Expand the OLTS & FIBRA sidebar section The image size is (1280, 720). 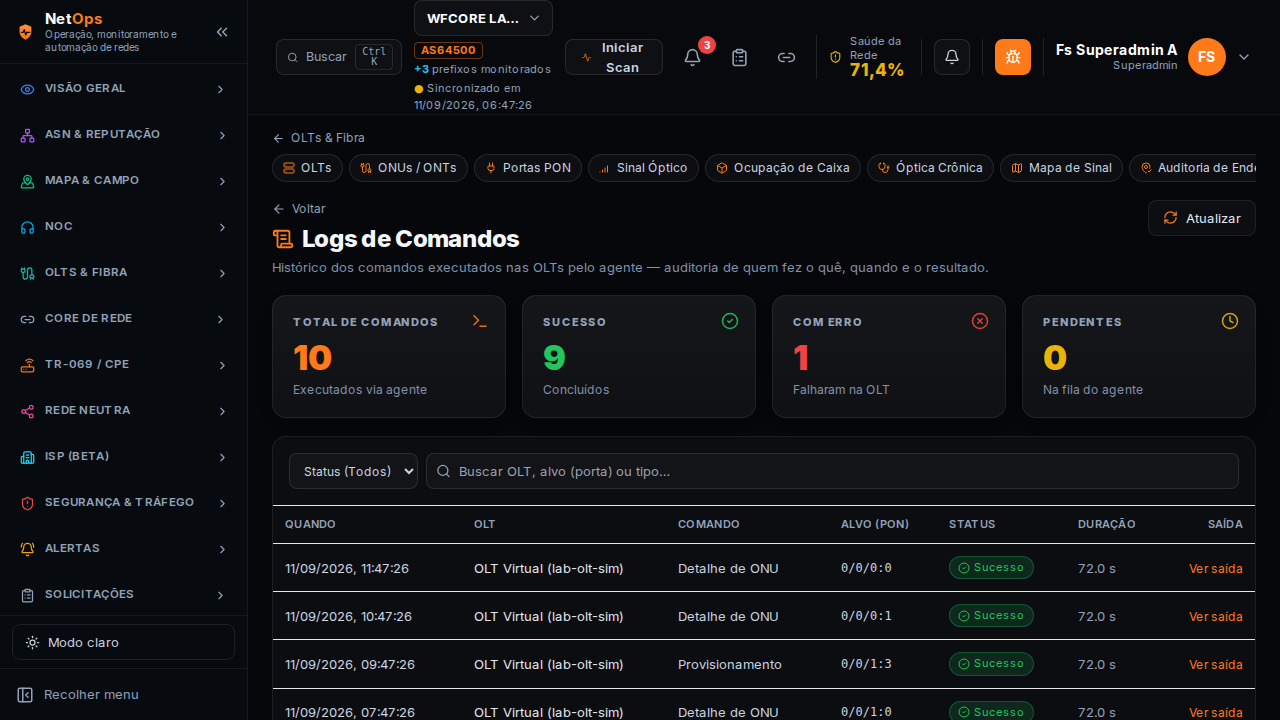coord(123,272)
